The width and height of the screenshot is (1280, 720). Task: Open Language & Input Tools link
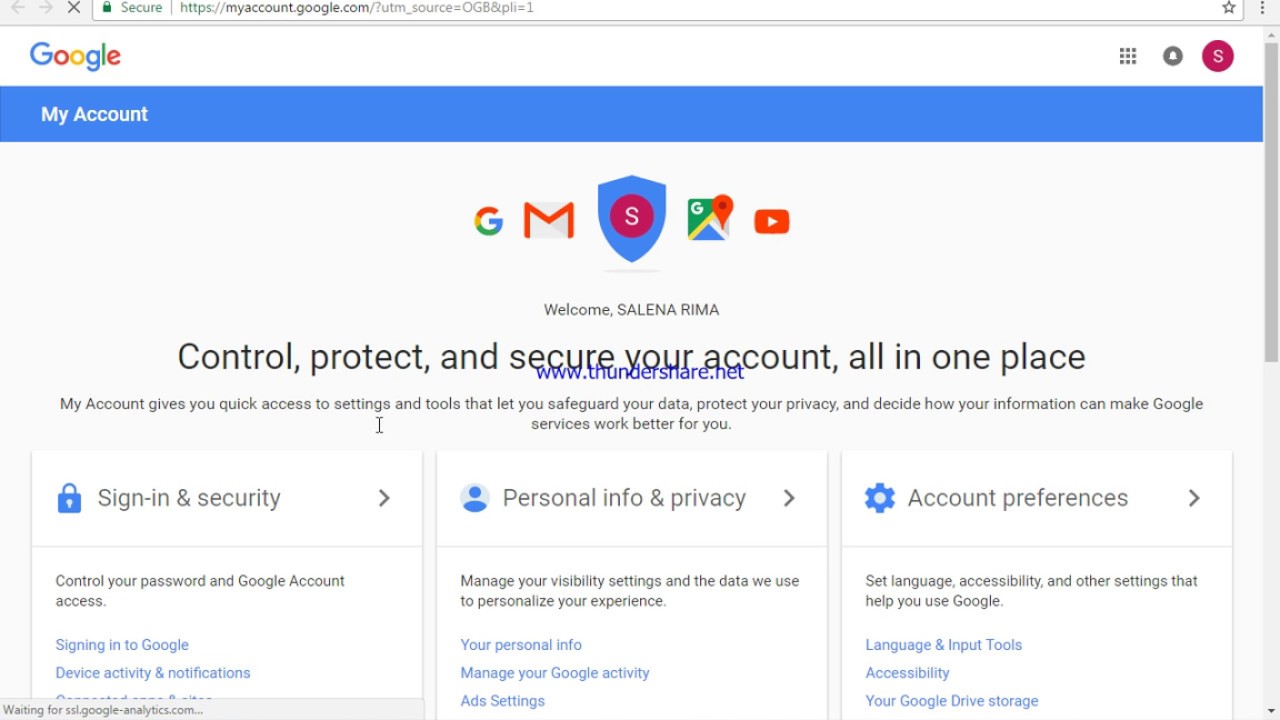click(944, 645)
